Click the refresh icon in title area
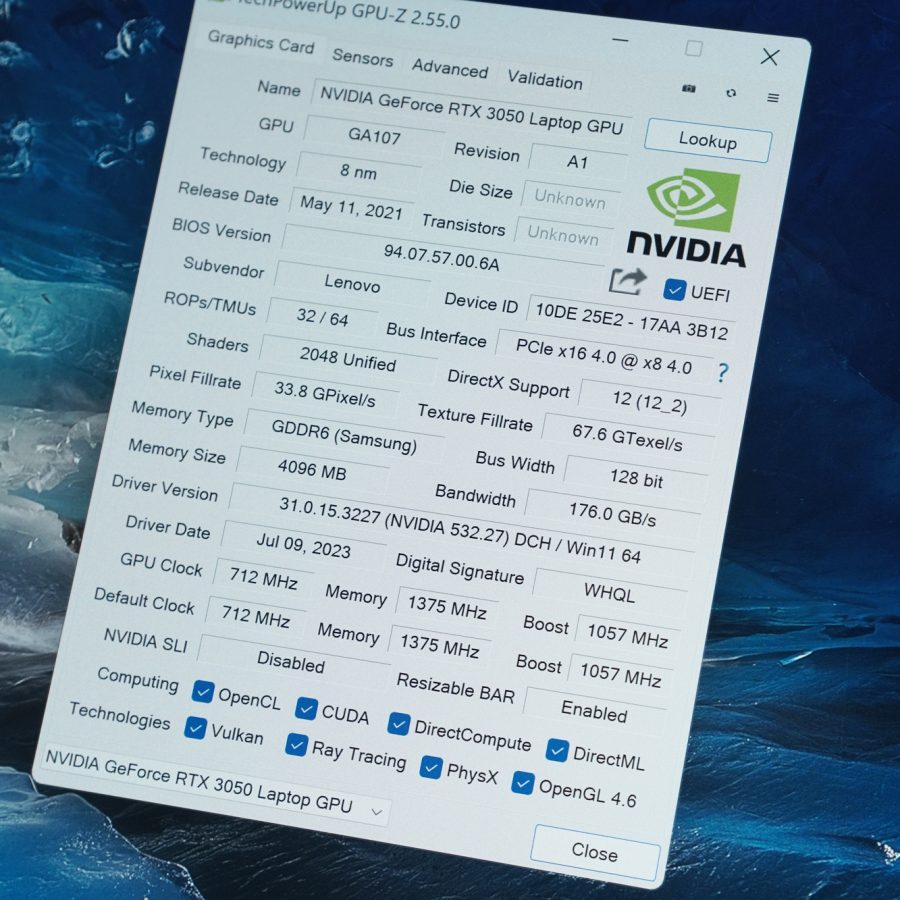The height and width of the screenshot is (900, 900). (x=731, y=93)
